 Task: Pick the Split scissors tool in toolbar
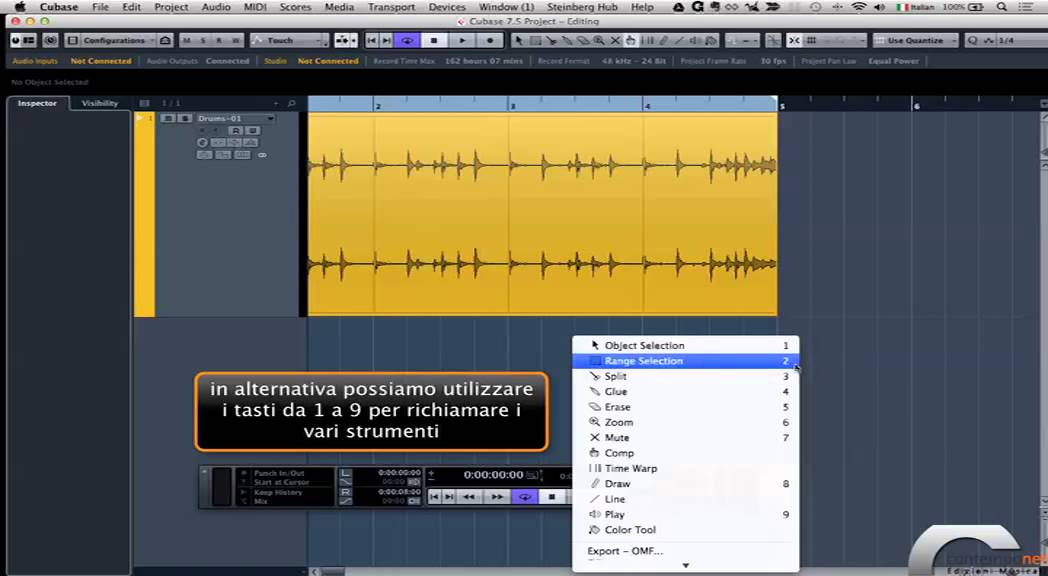click(551, 40)
